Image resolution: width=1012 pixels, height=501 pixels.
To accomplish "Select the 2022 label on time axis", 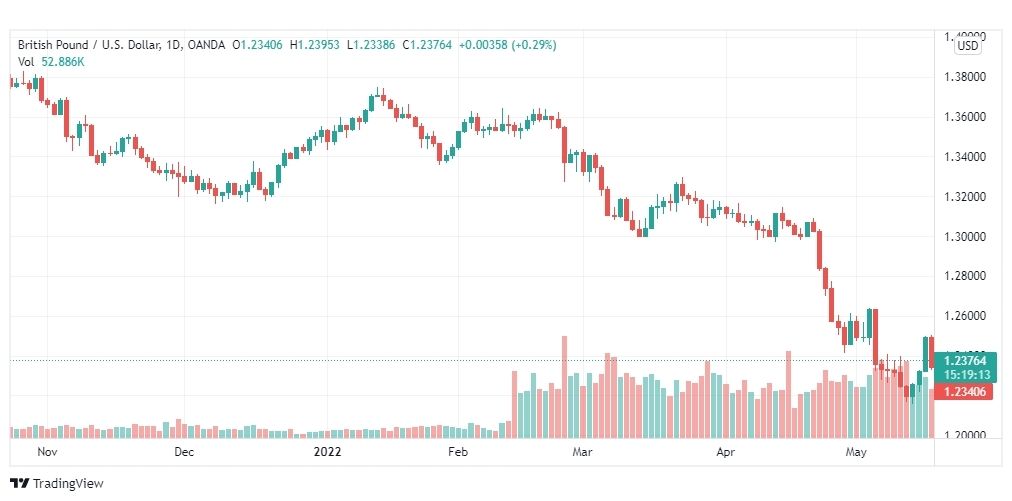I will (x=327, y=452).
